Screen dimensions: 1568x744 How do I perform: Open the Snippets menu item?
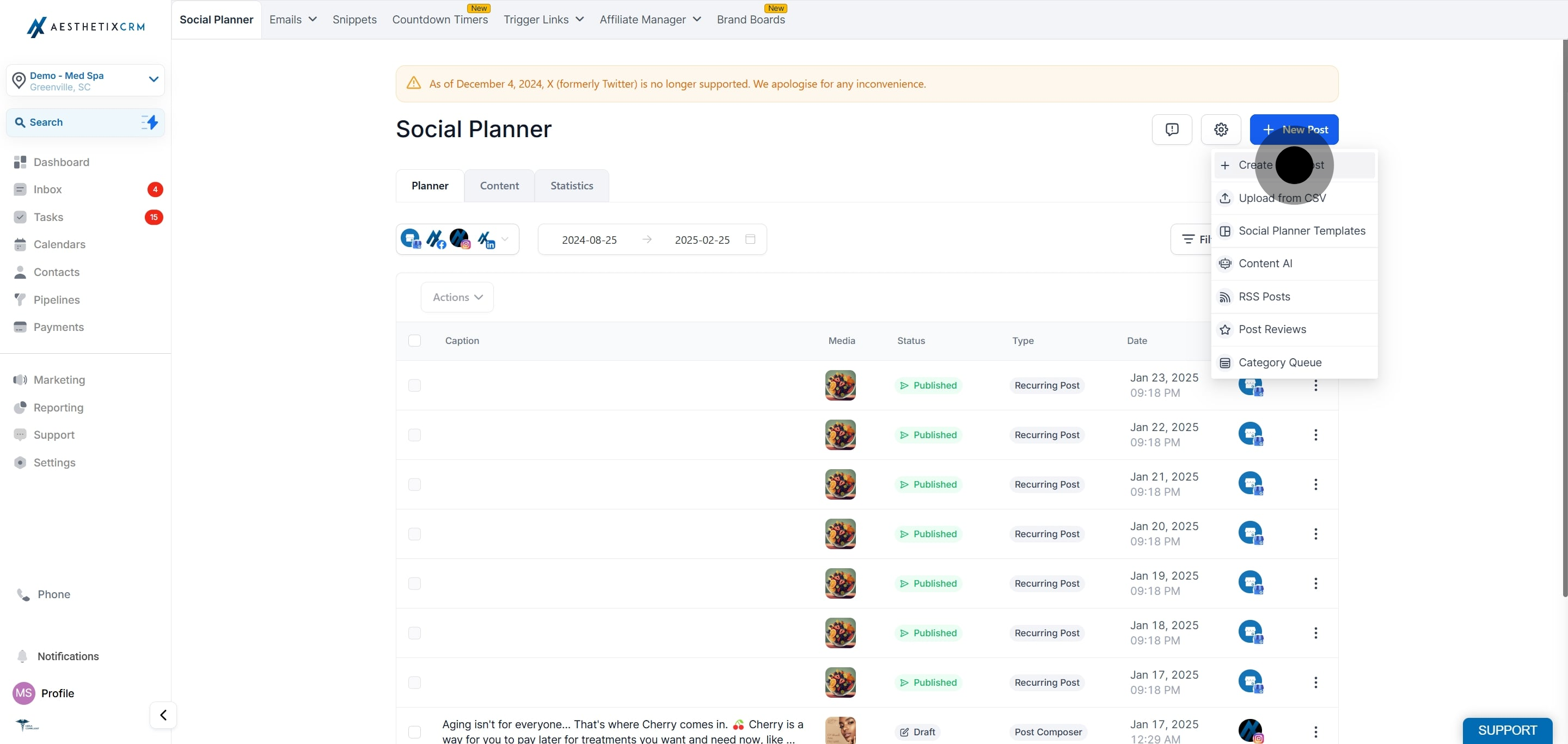354,20
